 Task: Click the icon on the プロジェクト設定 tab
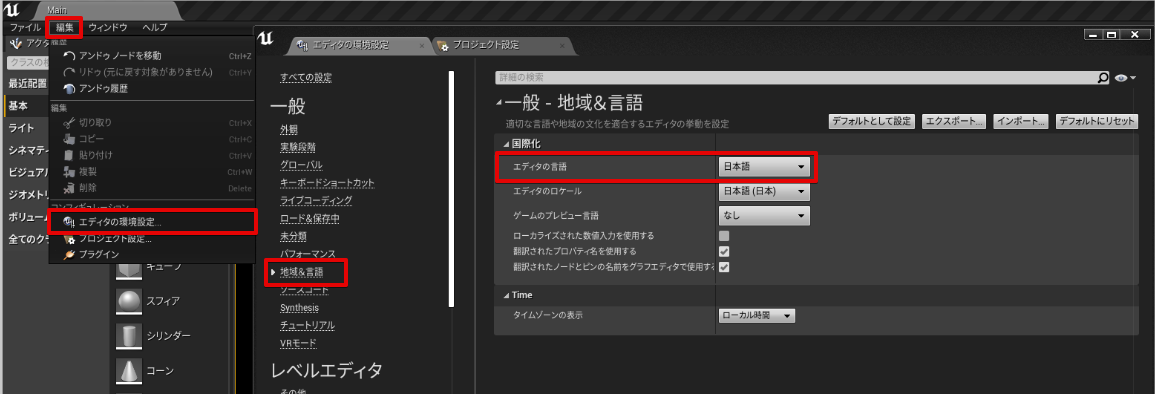point(443,46)
